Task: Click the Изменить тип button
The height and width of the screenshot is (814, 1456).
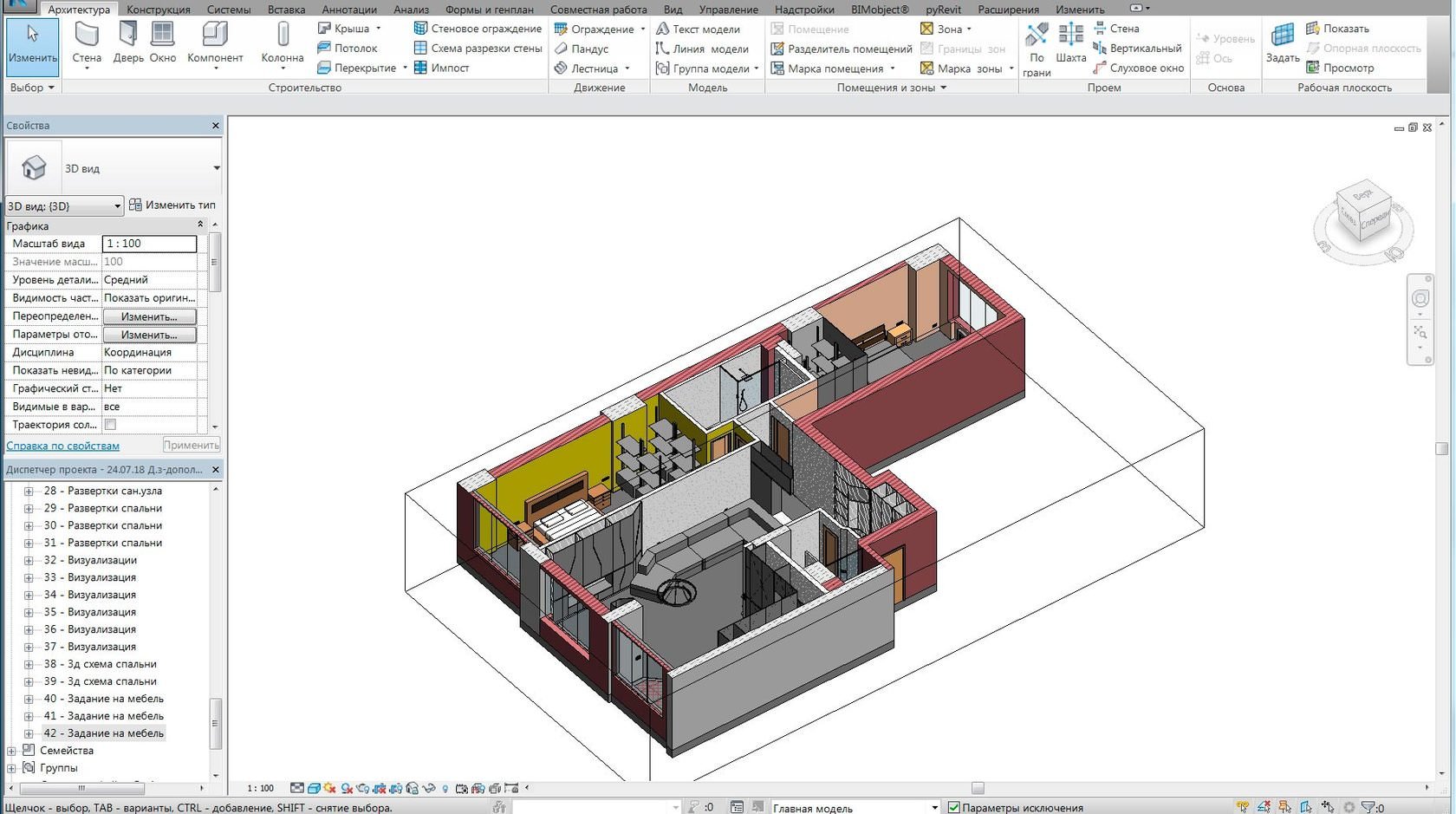Action: tap(172, 205)
